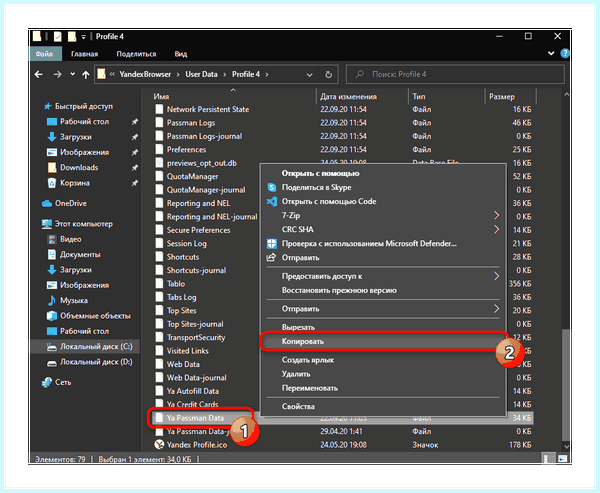Open the recent locations dropdown arrow
The image size is (600, 493).
[x=72, y=74]
